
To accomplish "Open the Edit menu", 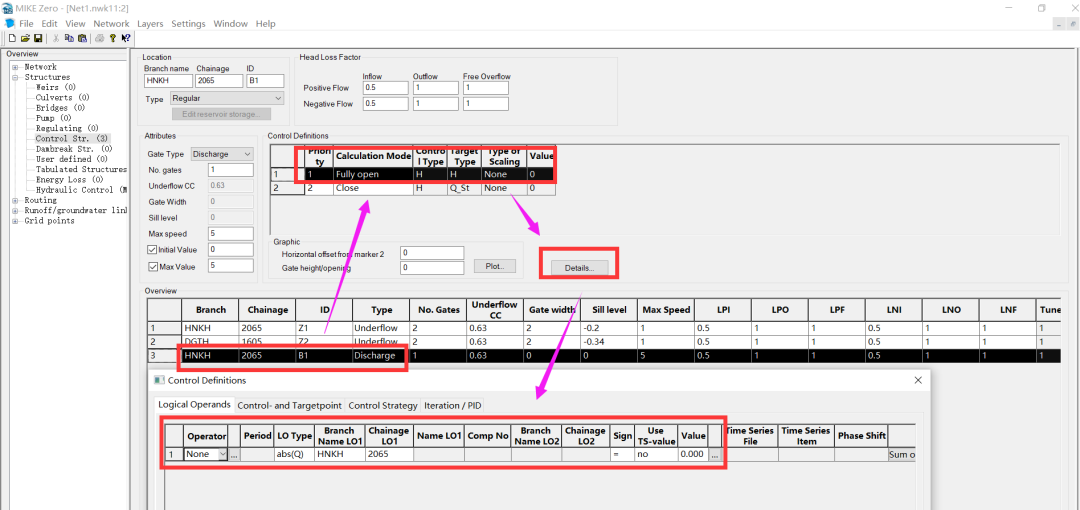I will (x=49, y=23).
